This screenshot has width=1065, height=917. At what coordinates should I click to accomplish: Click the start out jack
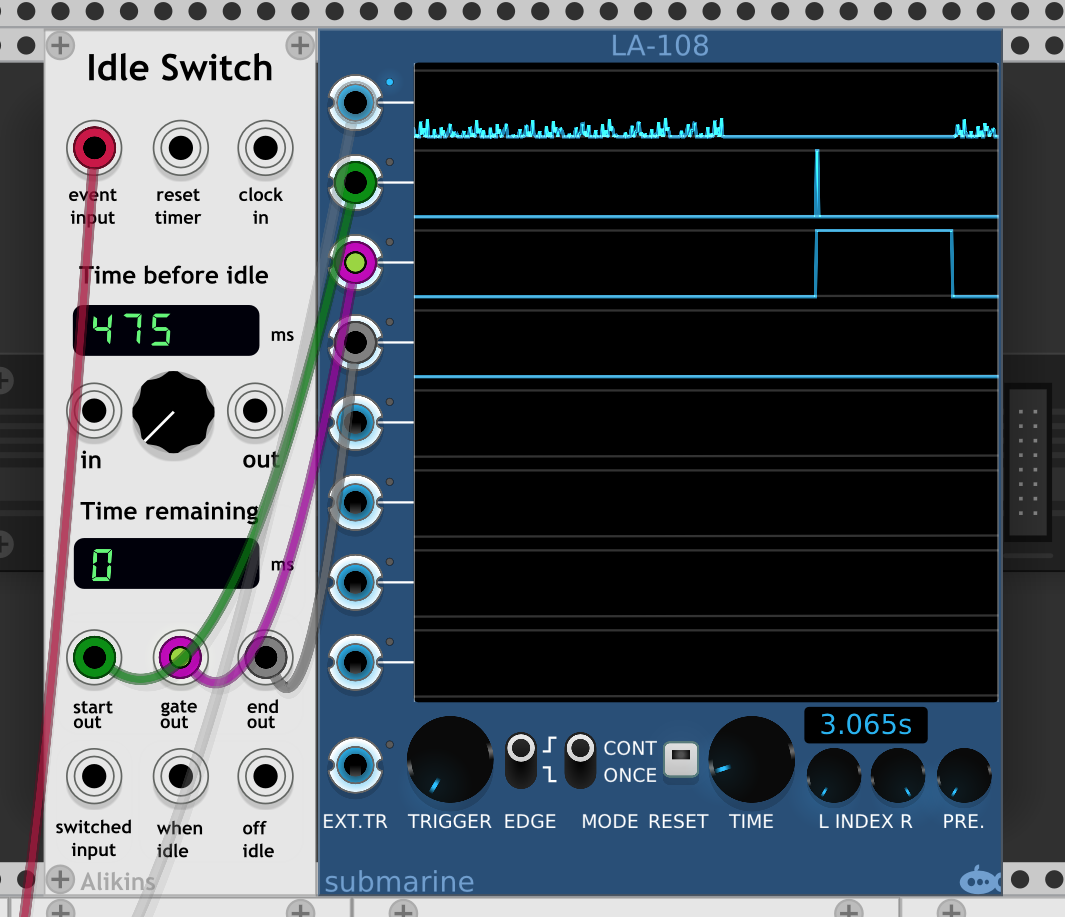point(94,657)
